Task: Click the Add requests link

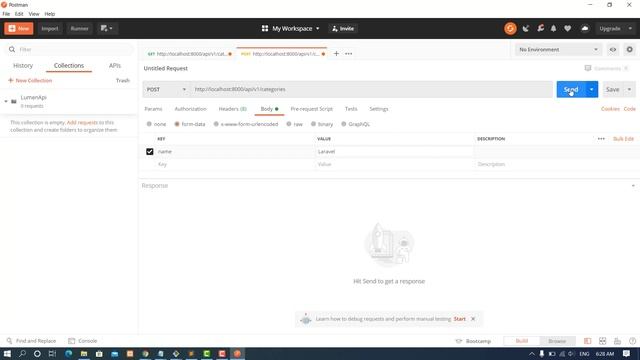Action: pyautogui.click(x=82, y=122)
